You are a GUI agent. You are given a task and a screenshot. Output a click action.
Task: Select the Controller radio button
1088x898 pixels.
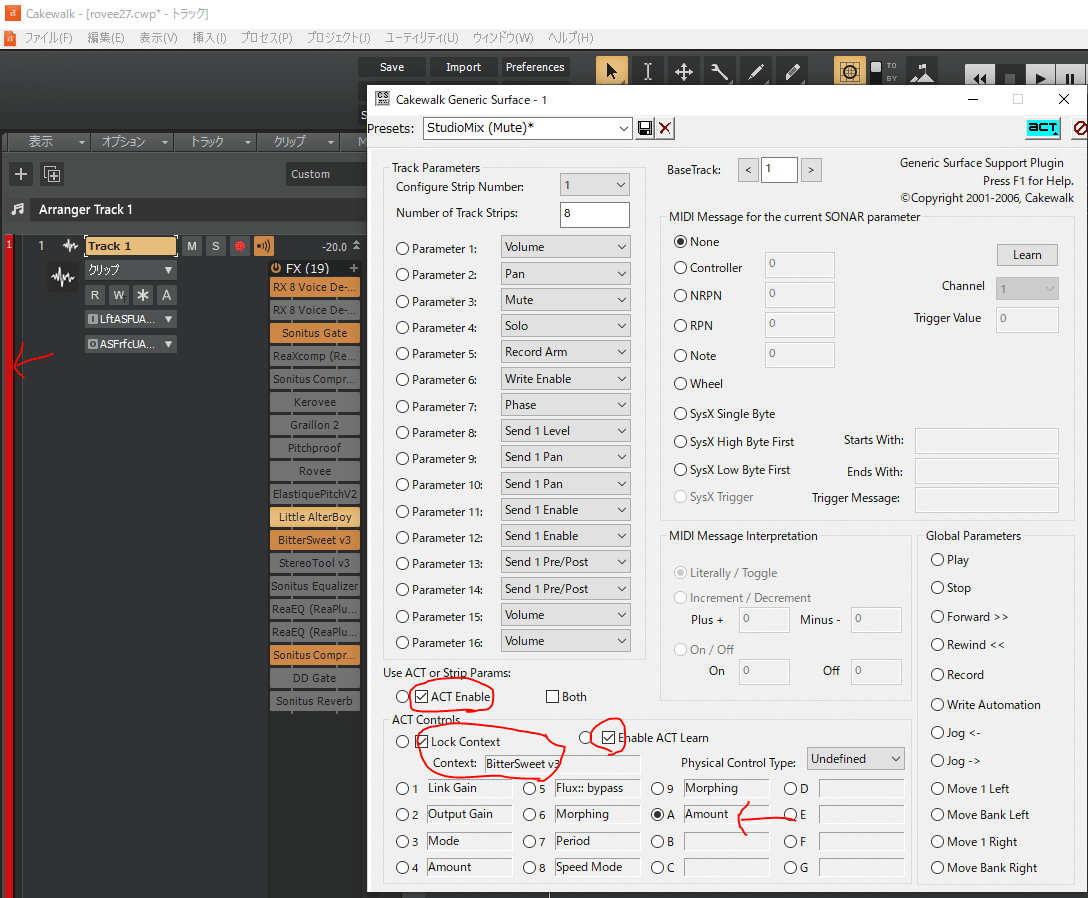click(681, 268)
